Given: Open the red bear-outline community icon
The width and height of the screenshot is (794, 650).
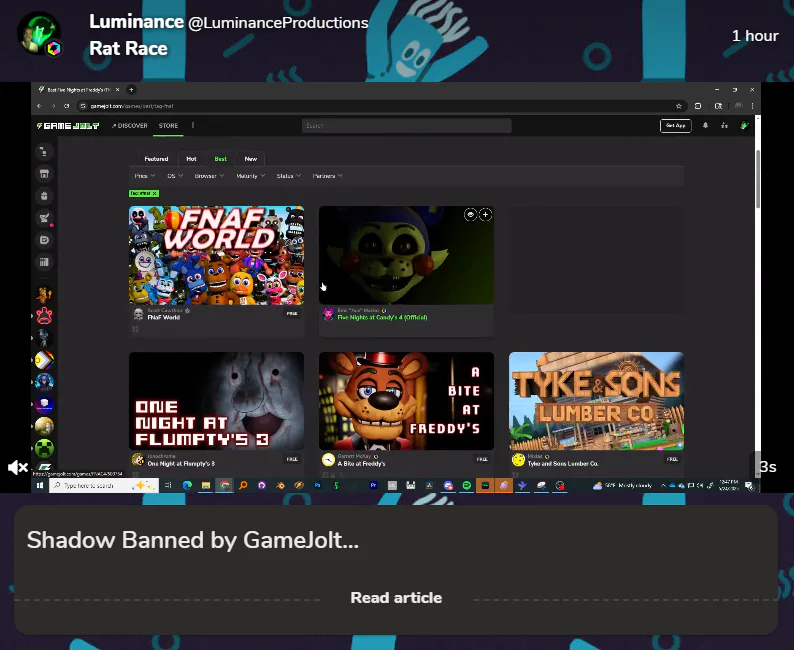Looking at the screenshot, I should [44, 316].
